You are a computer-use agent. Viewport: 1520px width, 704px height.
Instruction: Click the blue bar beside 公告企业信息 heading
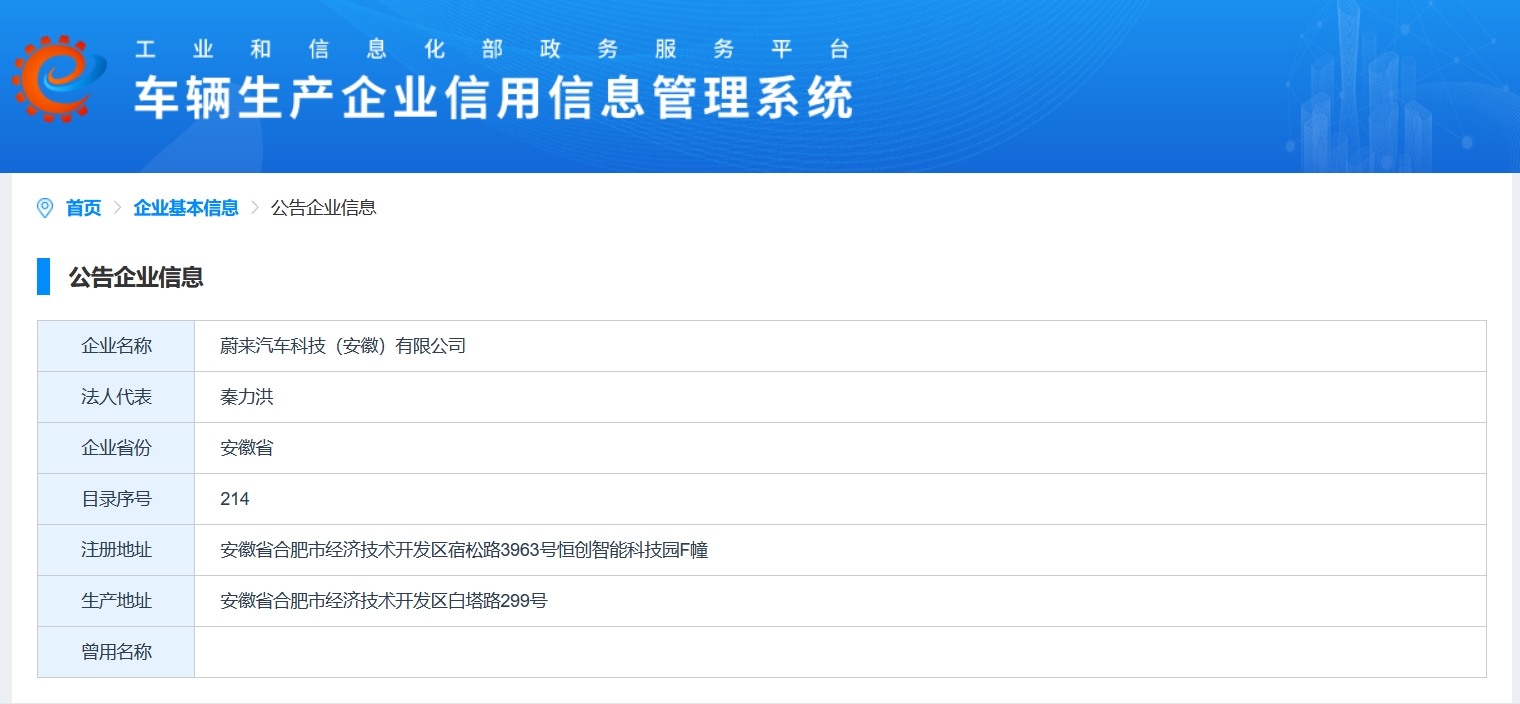43,277
